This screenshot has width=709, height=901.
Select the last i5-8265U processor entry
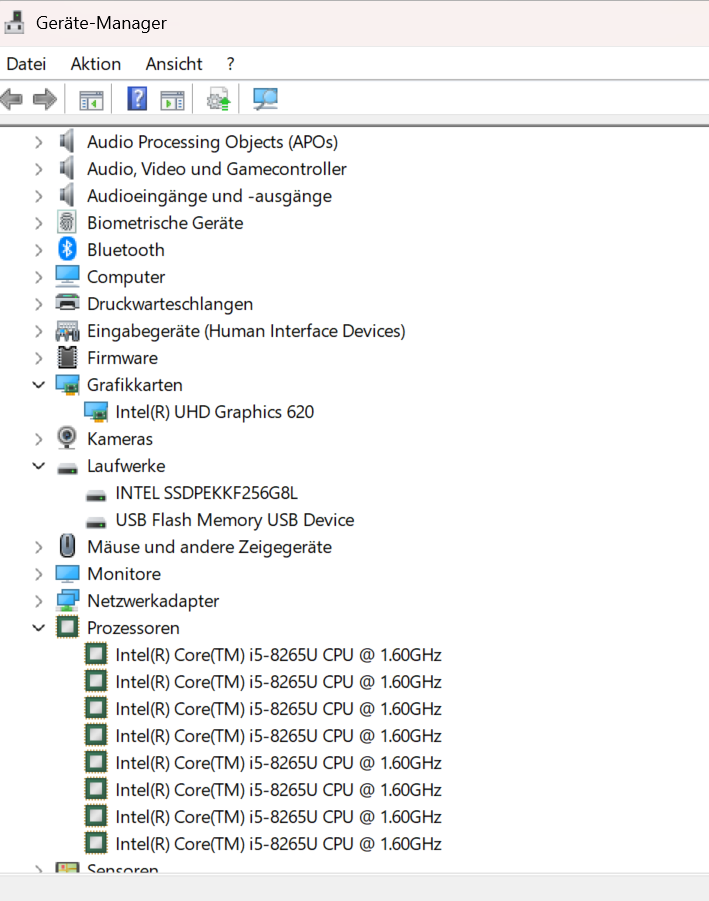pos(279,844)
